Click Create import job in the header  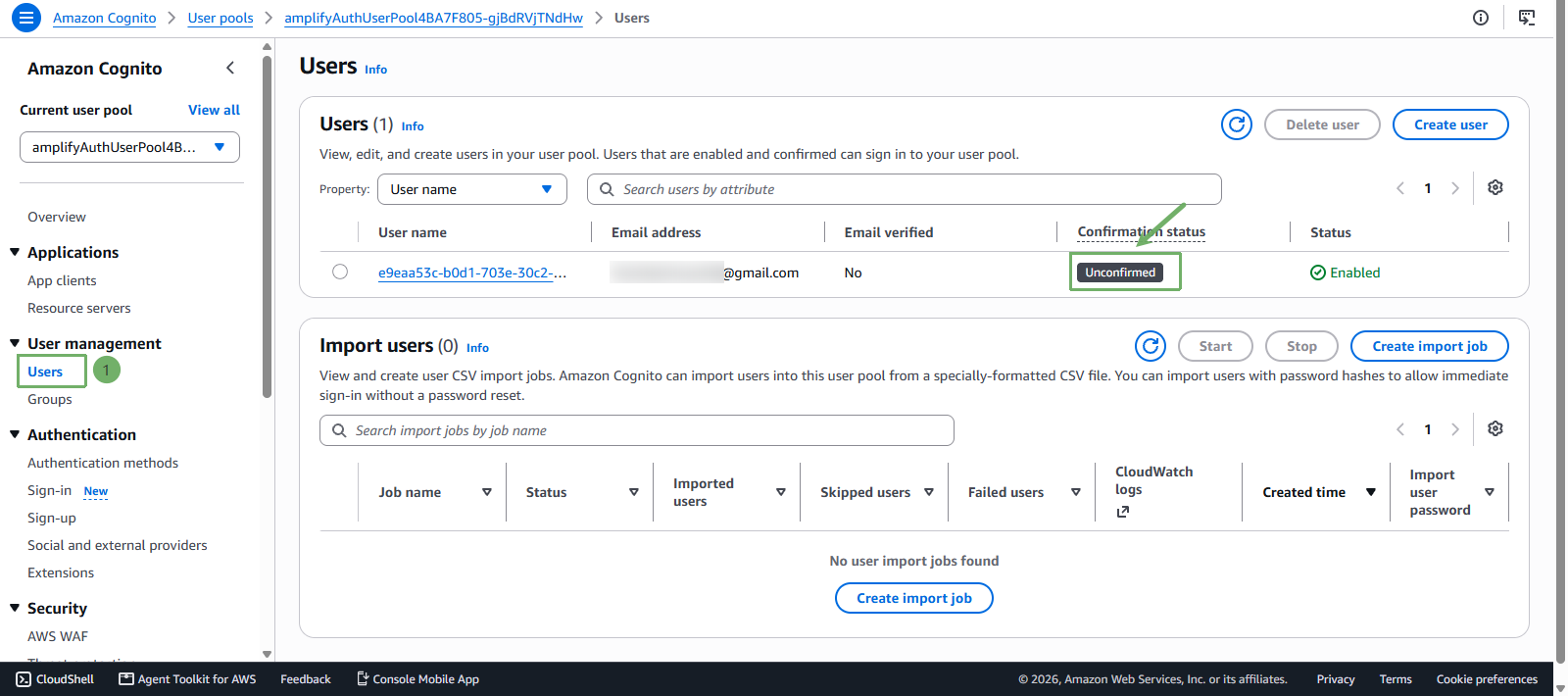(1430, 346)
